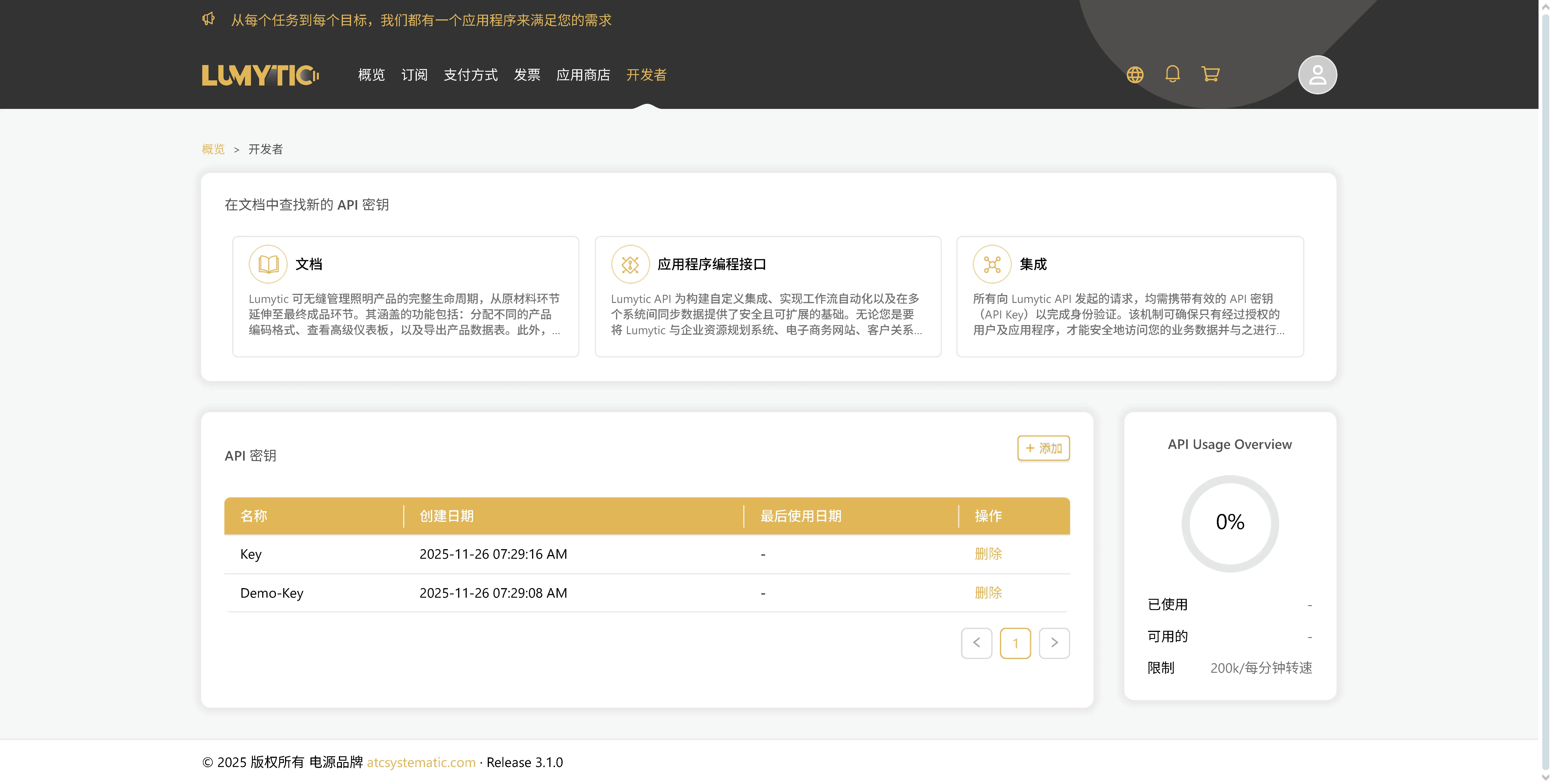Open the language globe selector
Viewport: 1553px width, 784px height.
coord(1135,74)
